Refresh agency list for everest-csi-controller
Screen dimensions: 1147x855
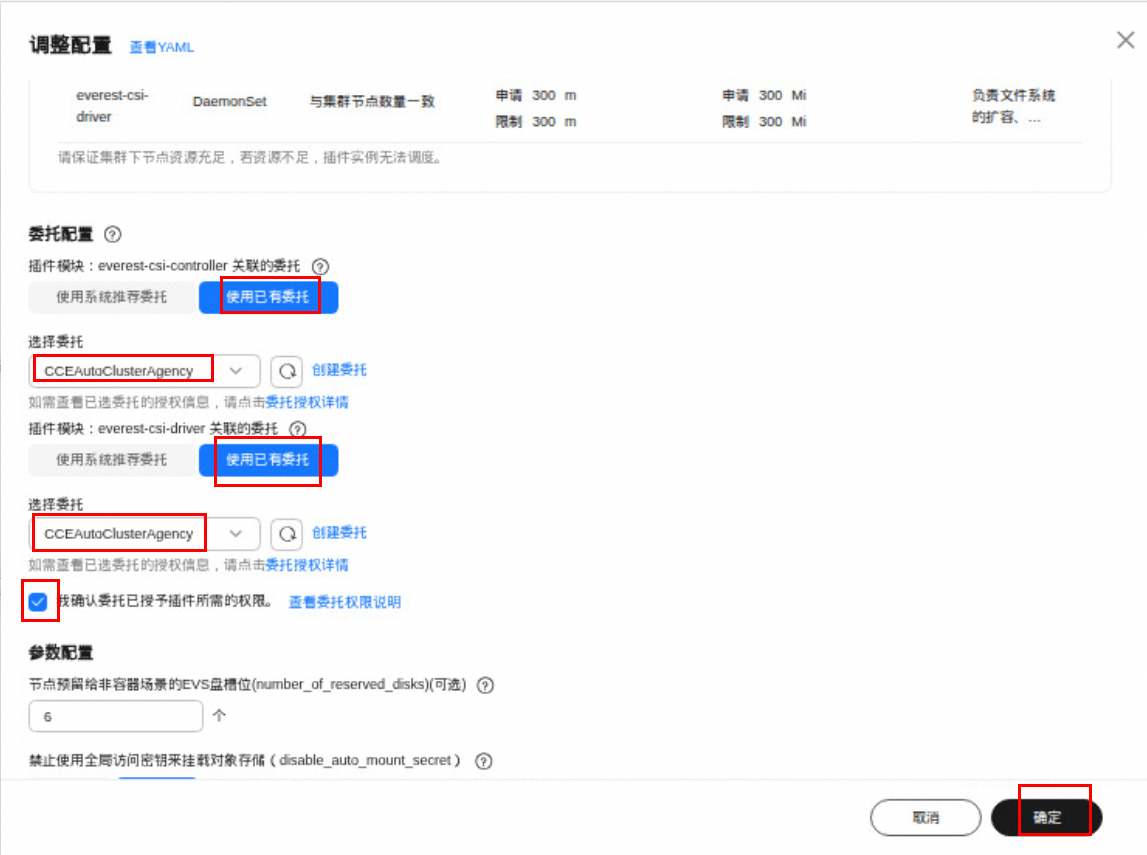coord(287,371)
